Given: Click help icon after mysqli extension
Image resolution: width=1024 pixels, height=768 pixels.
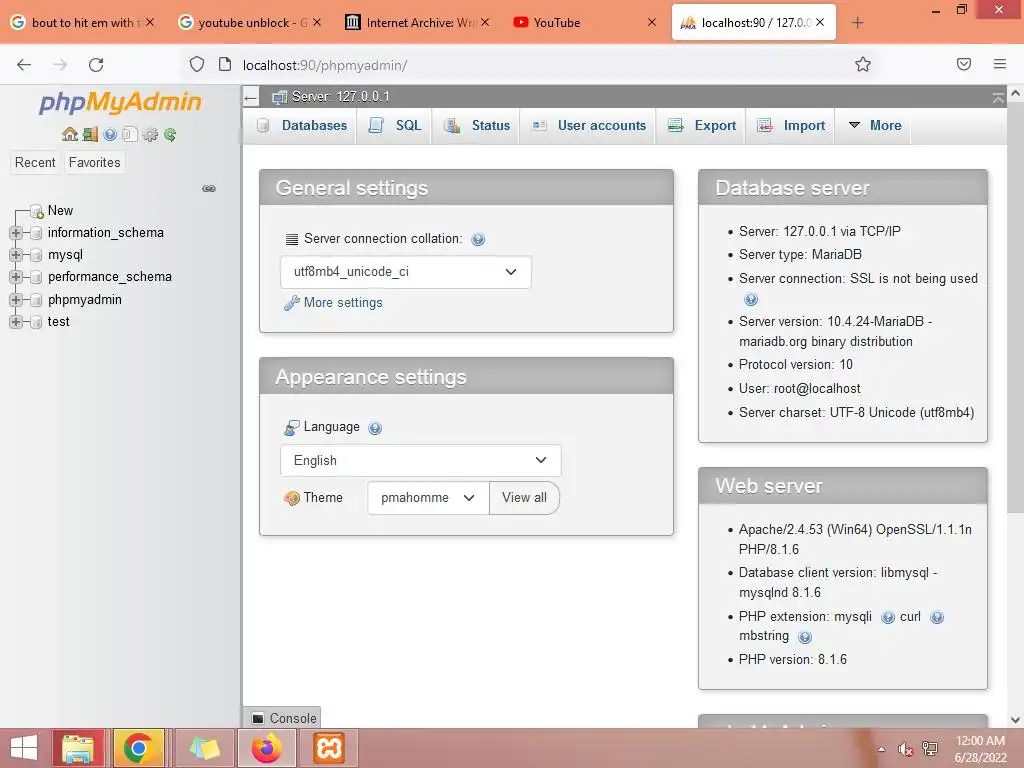Looking at the screenshot, I should click(x=888, y=617).
